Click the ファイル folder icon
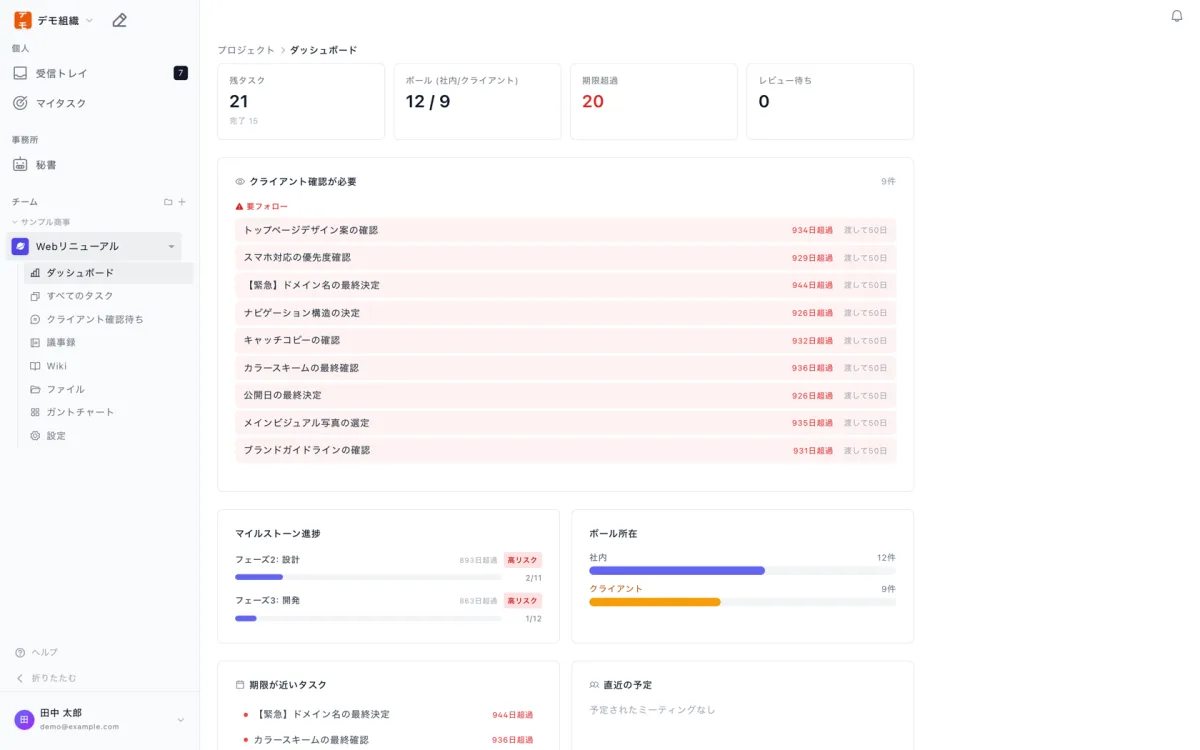The width and height of the screenshot is (1200, 750). pyautogui.click(x=35, y=389)
